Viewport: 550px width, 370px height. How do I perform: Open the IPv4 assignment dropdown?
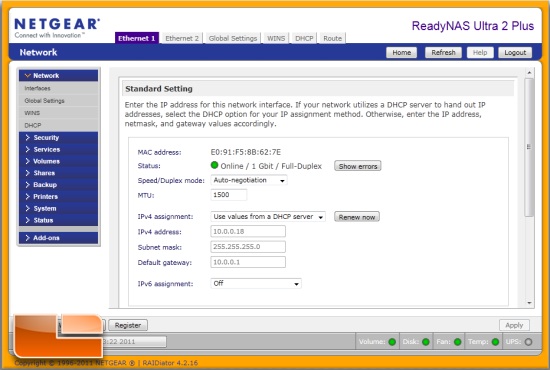(x=268, y=217)
